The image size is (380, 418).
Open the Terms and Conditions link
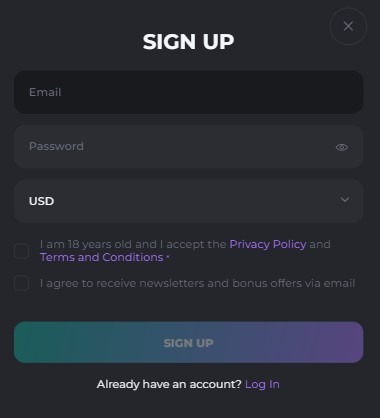click(x=102, y=257)
